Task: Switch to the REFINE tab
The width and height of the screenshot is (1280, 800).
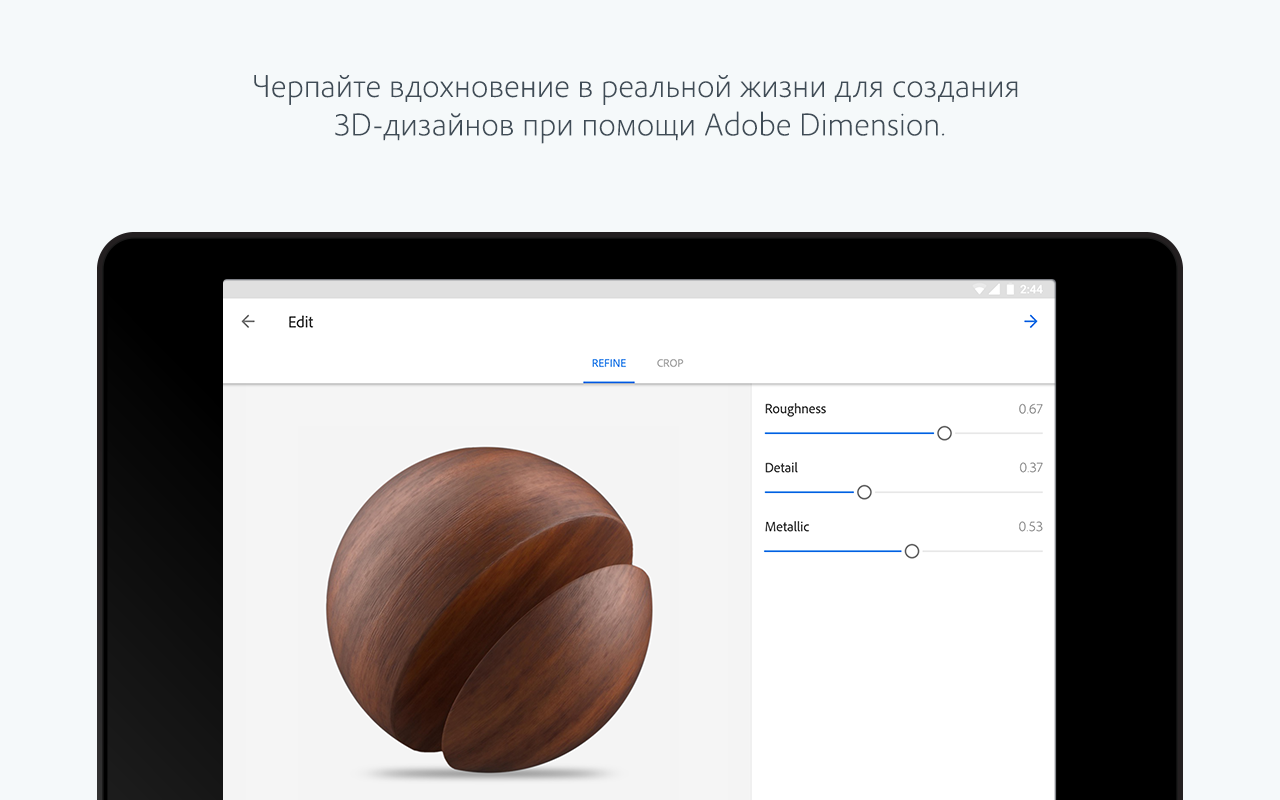Action: (609, 363)
